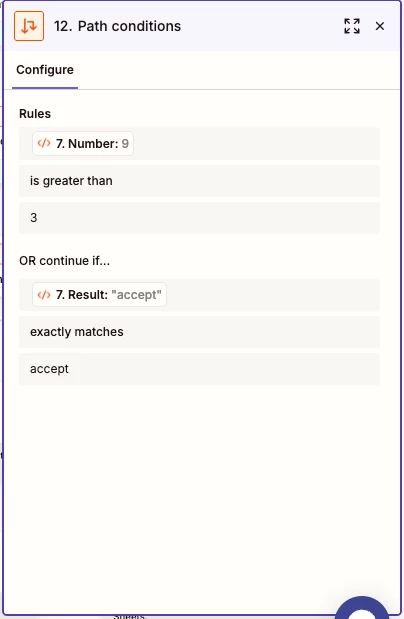Close the Path conditions panel
The image size is (404, 619).
(380, 26)
